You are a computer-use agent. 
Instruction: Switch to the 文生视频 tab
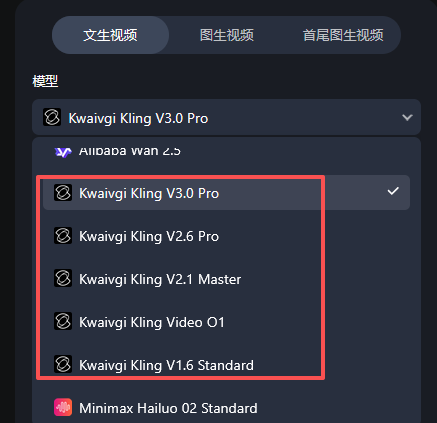pyautogui.click(x=110, y=35)
